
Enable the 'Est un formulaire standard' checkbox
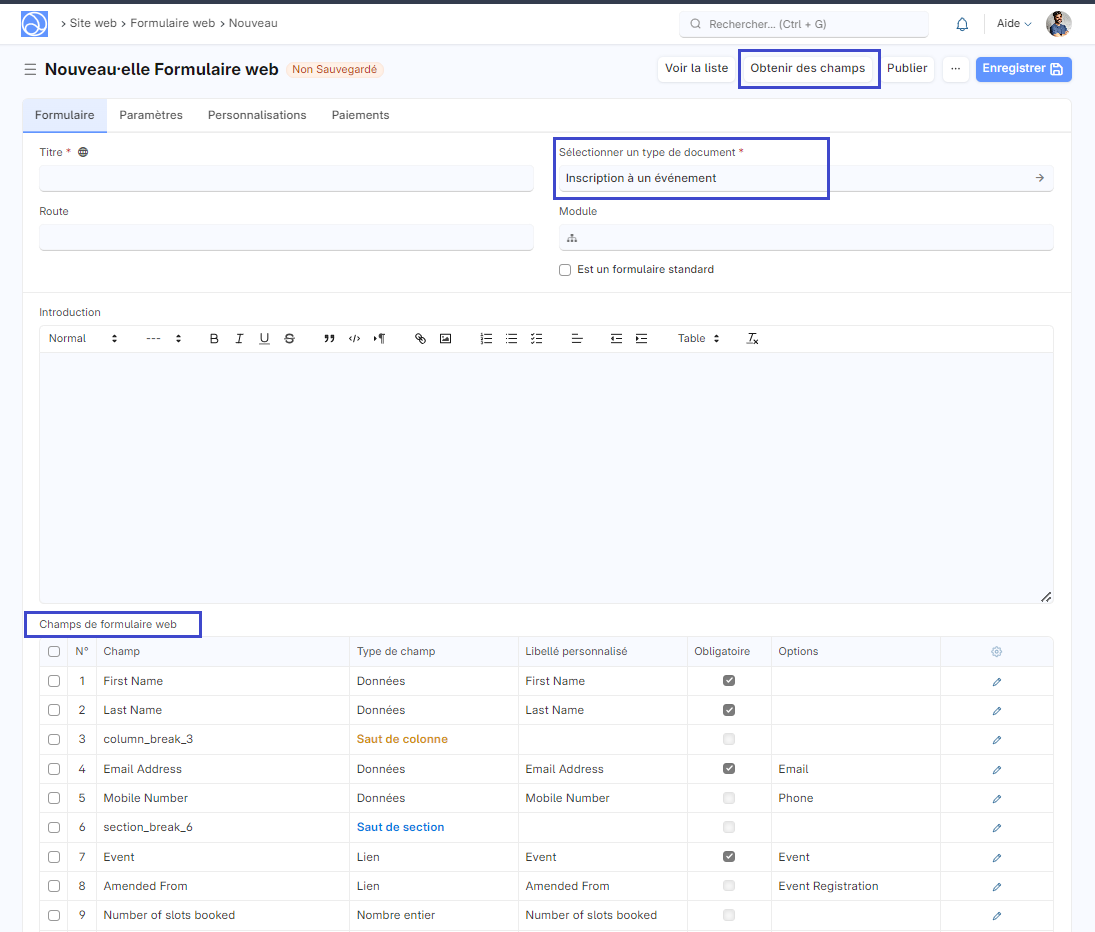click(x=565, y=270)
